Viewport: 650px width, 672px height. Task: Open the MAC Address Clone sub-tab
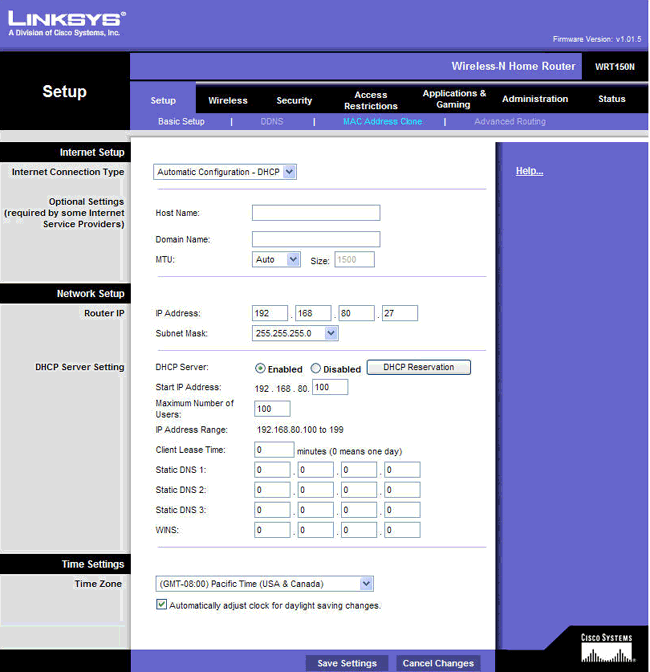click(382, 122)
